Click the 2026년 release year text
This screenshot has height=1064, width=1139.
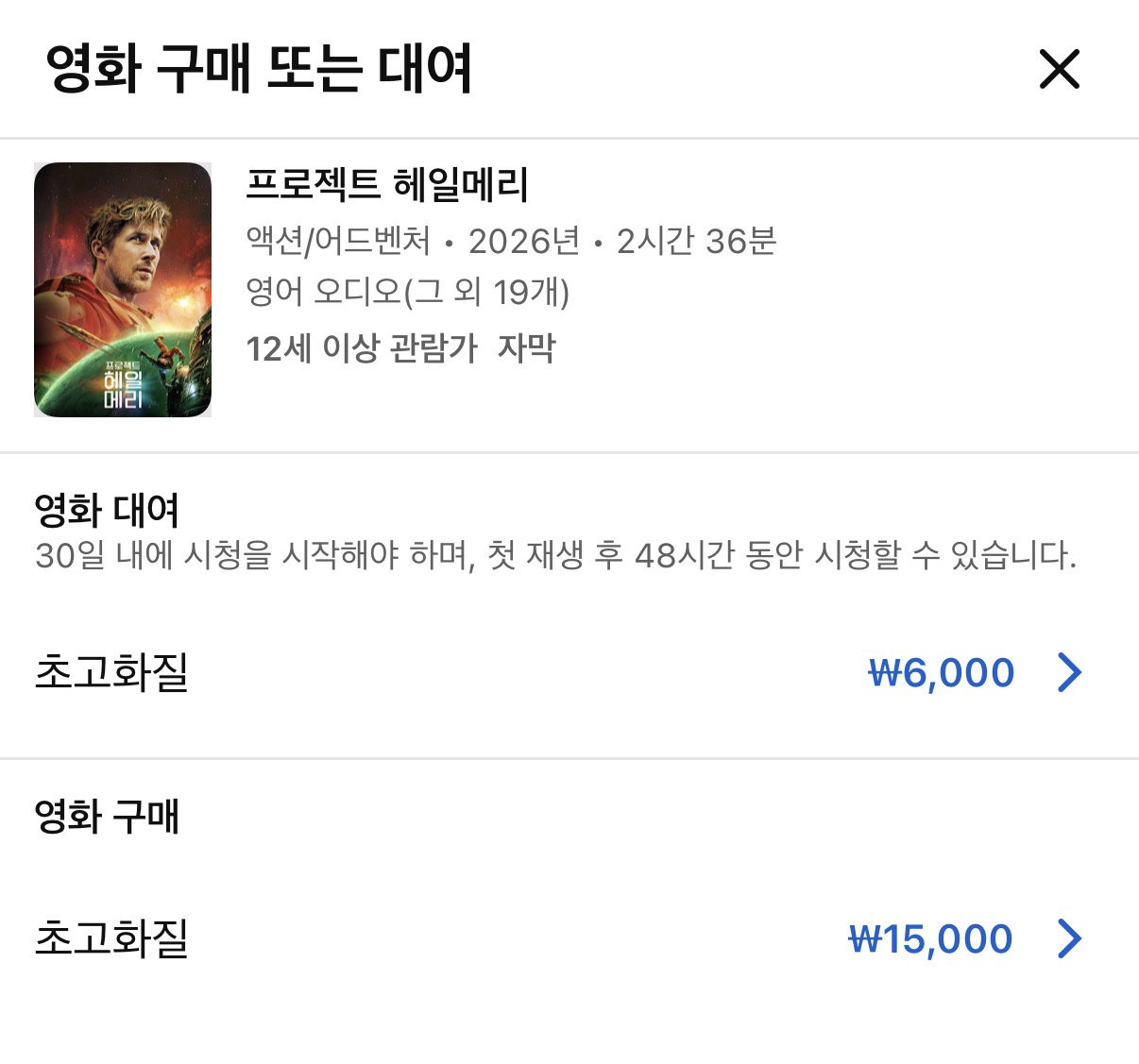pyautogui.click(x=524, y=241)
